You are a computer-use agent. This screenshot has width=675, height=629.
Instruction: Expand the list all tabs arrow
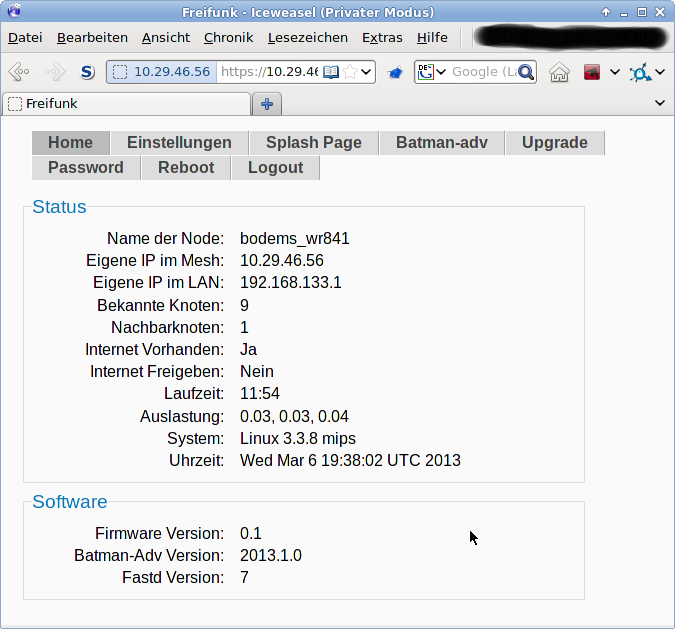click(660, 103)
